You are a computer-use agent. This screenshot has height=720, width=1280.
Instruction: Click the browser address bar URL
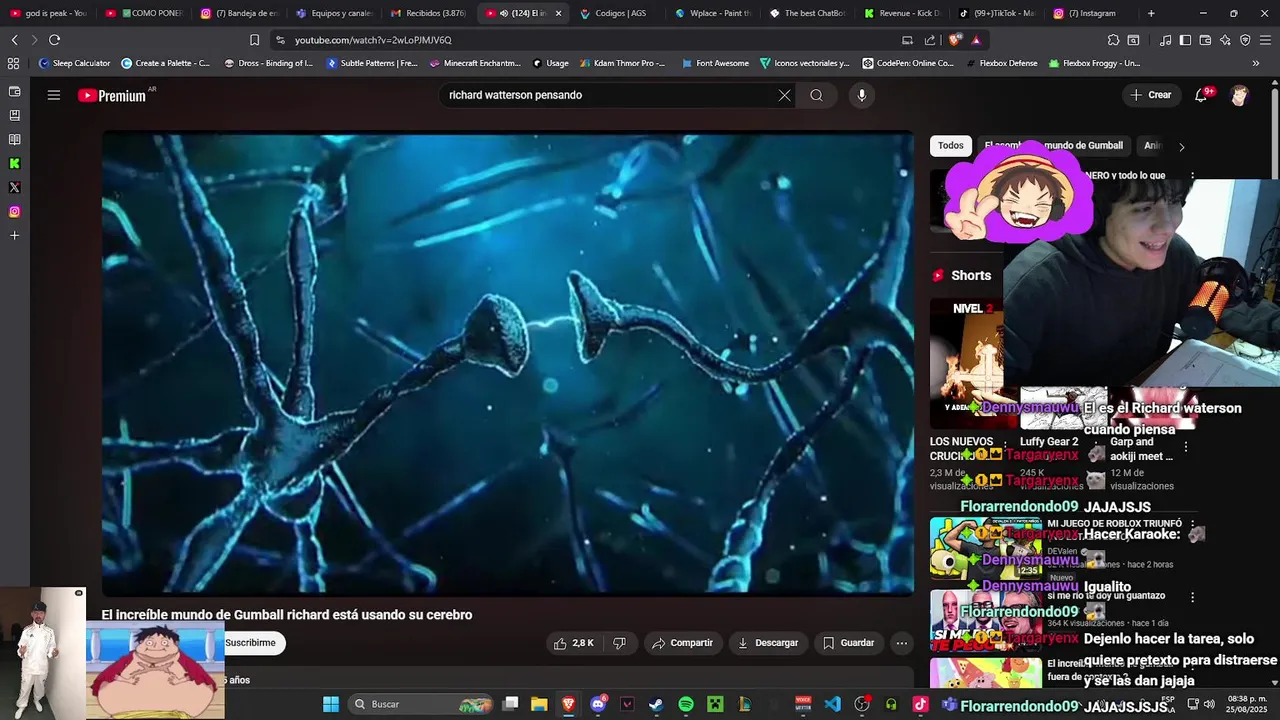coord(373,40)
